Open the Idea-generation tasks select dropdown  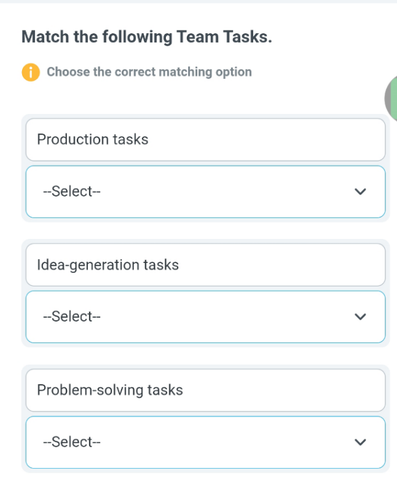tap(206, 317)
